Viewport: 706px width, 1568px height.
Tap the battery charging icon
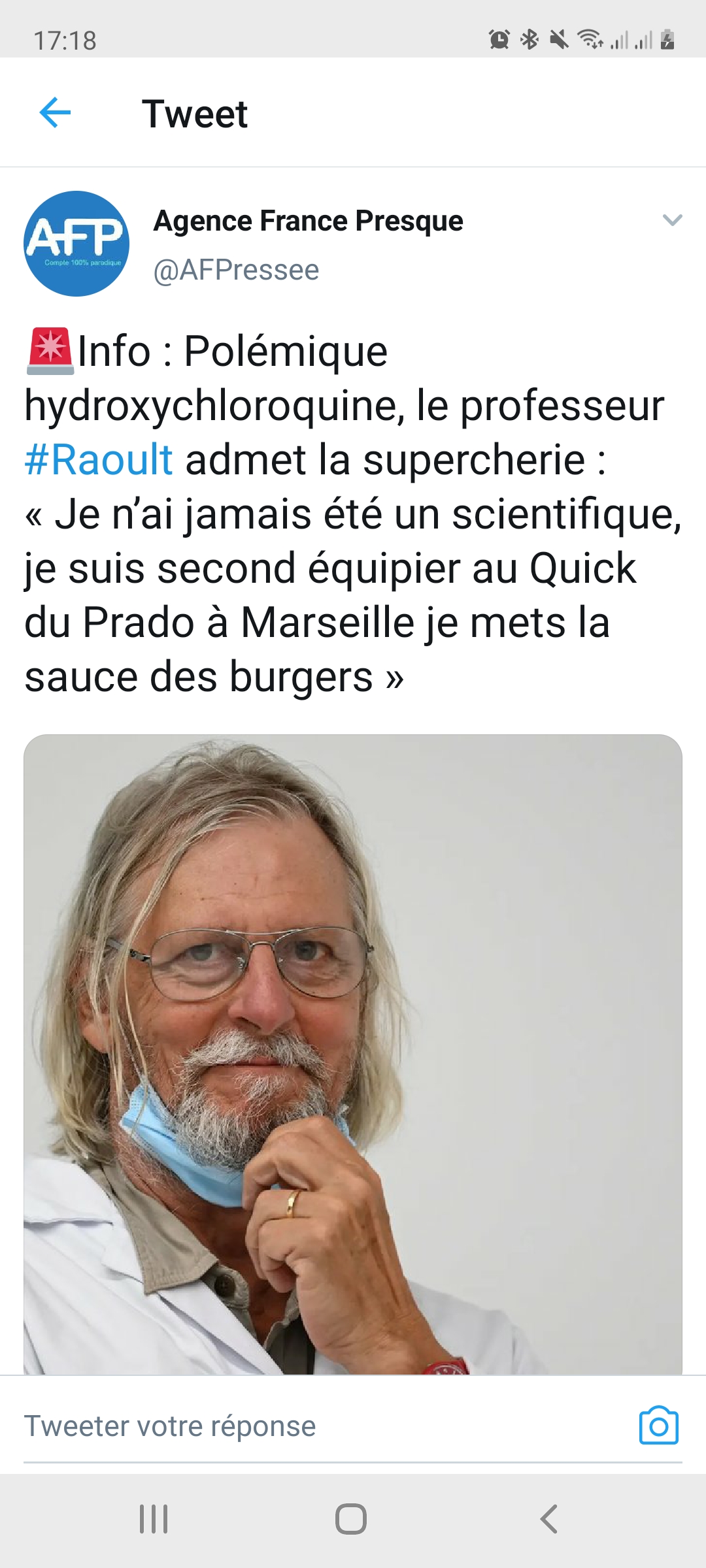(667, 40)
